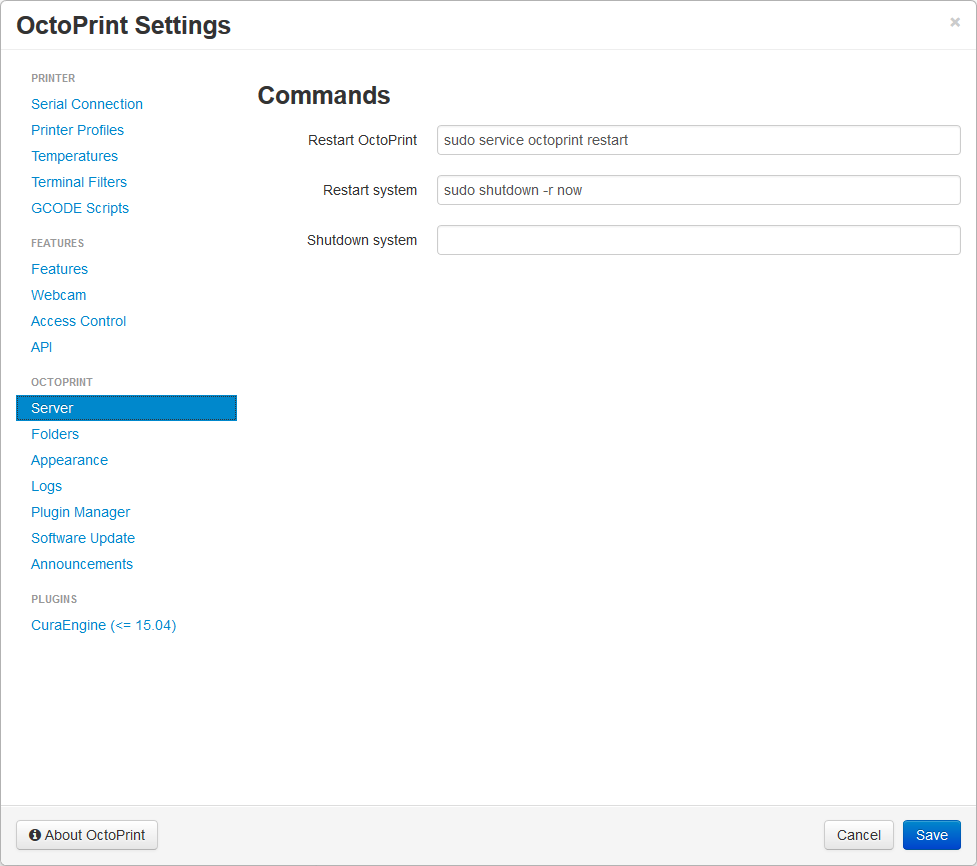
Task: Go to Temperatures settings
Action: (x=75, y=156)
